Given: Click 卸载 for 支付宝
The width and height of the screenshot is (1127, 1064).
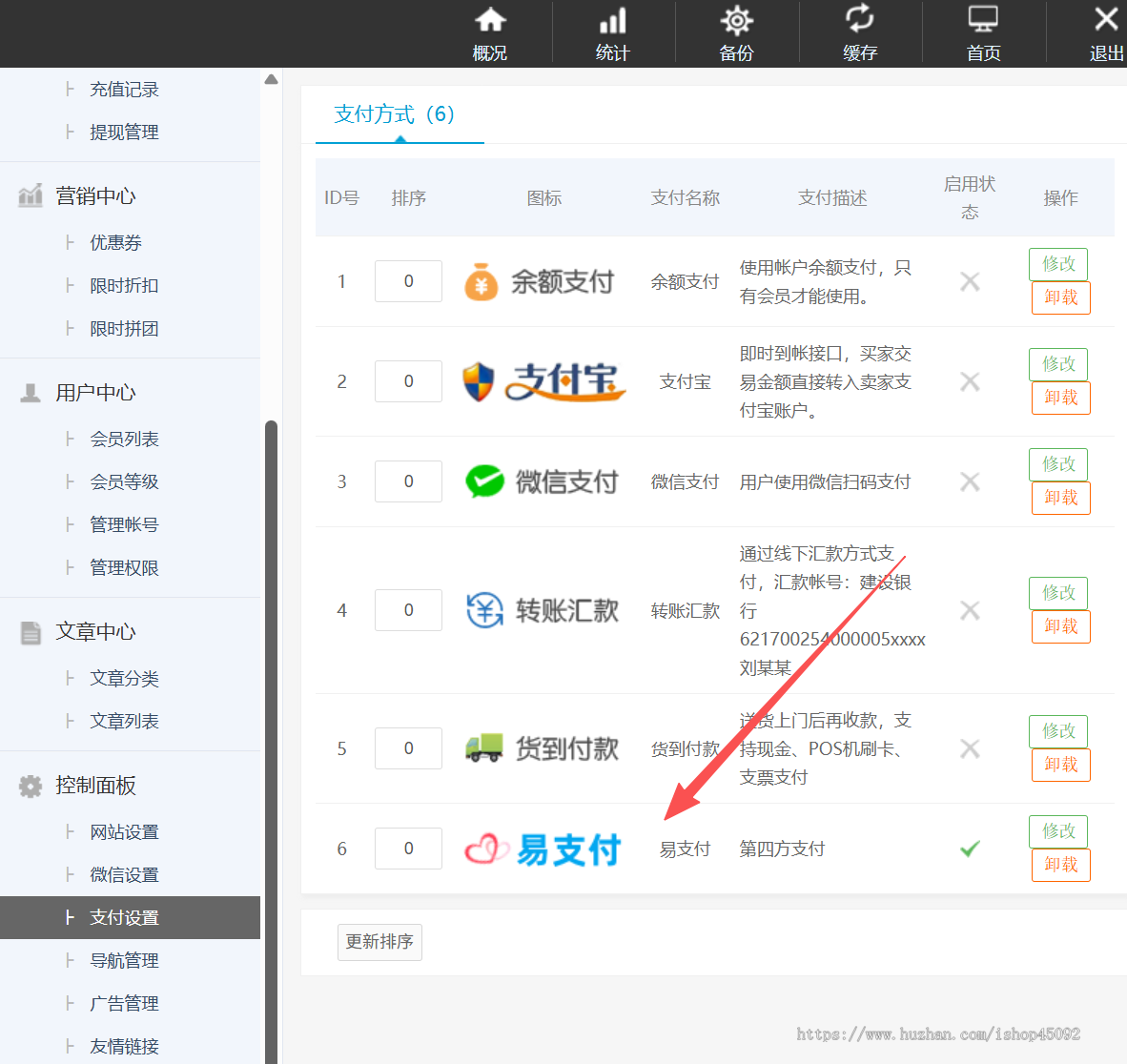Looking at the screenshot, I should click(1061, 398).
